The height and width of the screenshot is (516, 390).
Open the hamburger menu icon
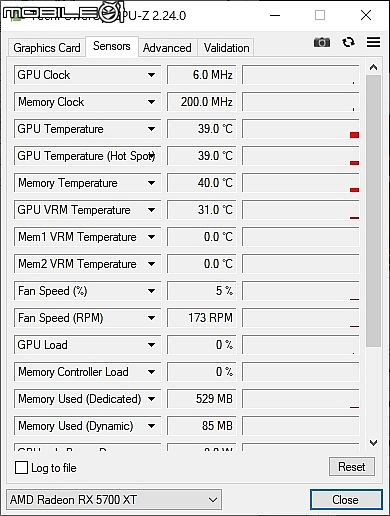[373, 42]
